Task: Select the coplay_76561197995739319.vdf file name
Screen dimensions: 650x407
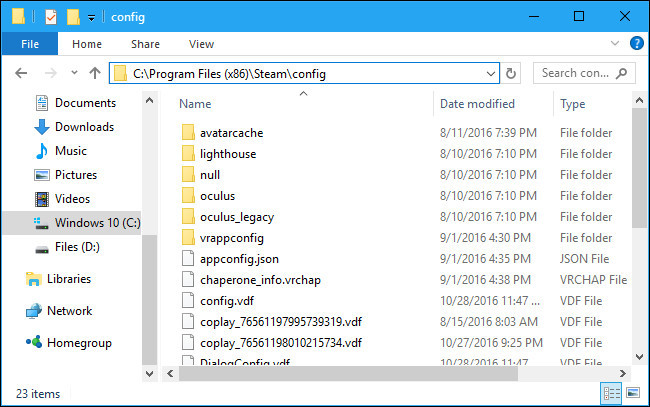Action: [281, 322]
